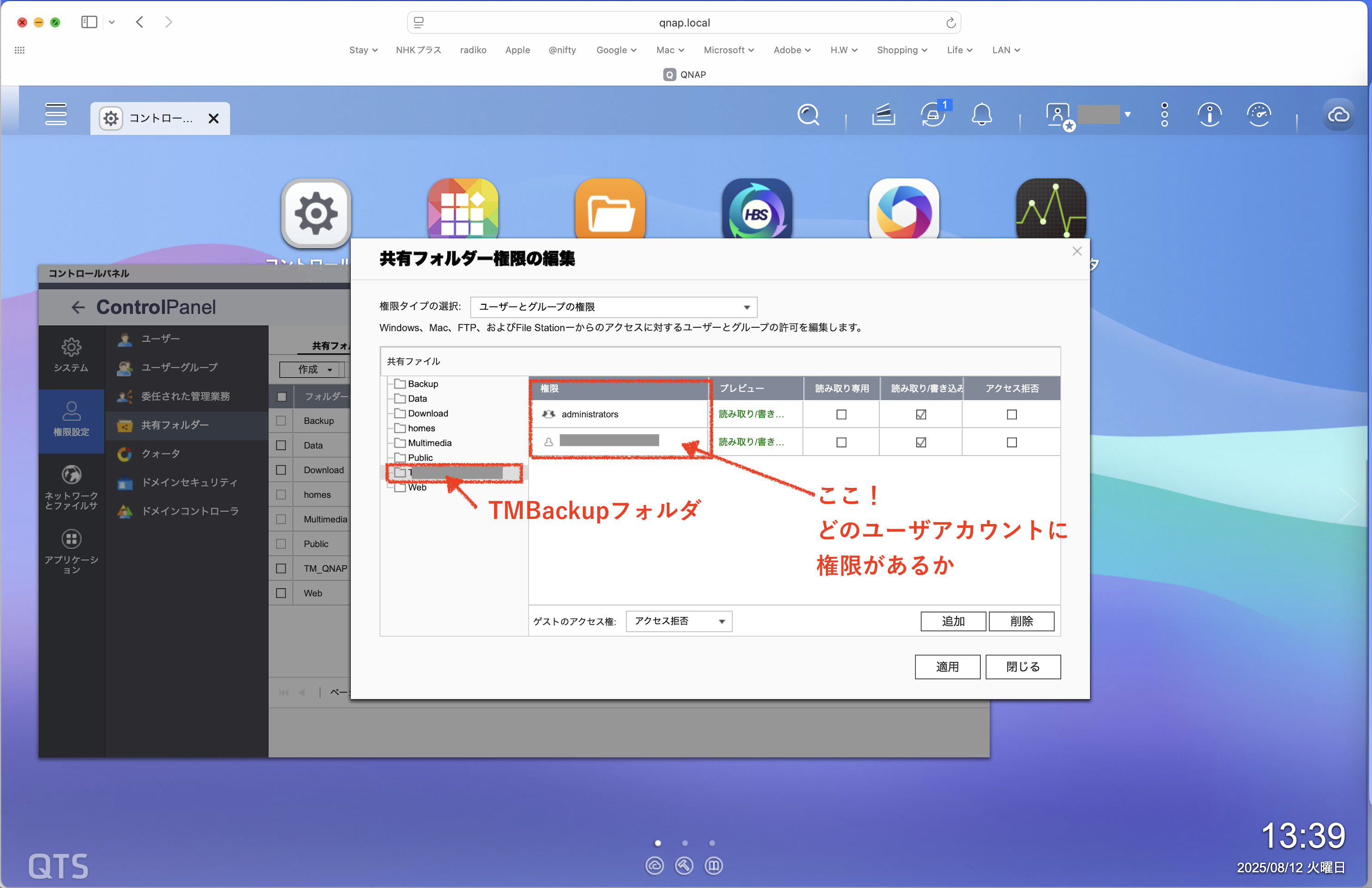Expand the Google bookmarks folder dropdown
This screenshot has height=888, width=1372.
pyautogui.click(x=616, y=50)
